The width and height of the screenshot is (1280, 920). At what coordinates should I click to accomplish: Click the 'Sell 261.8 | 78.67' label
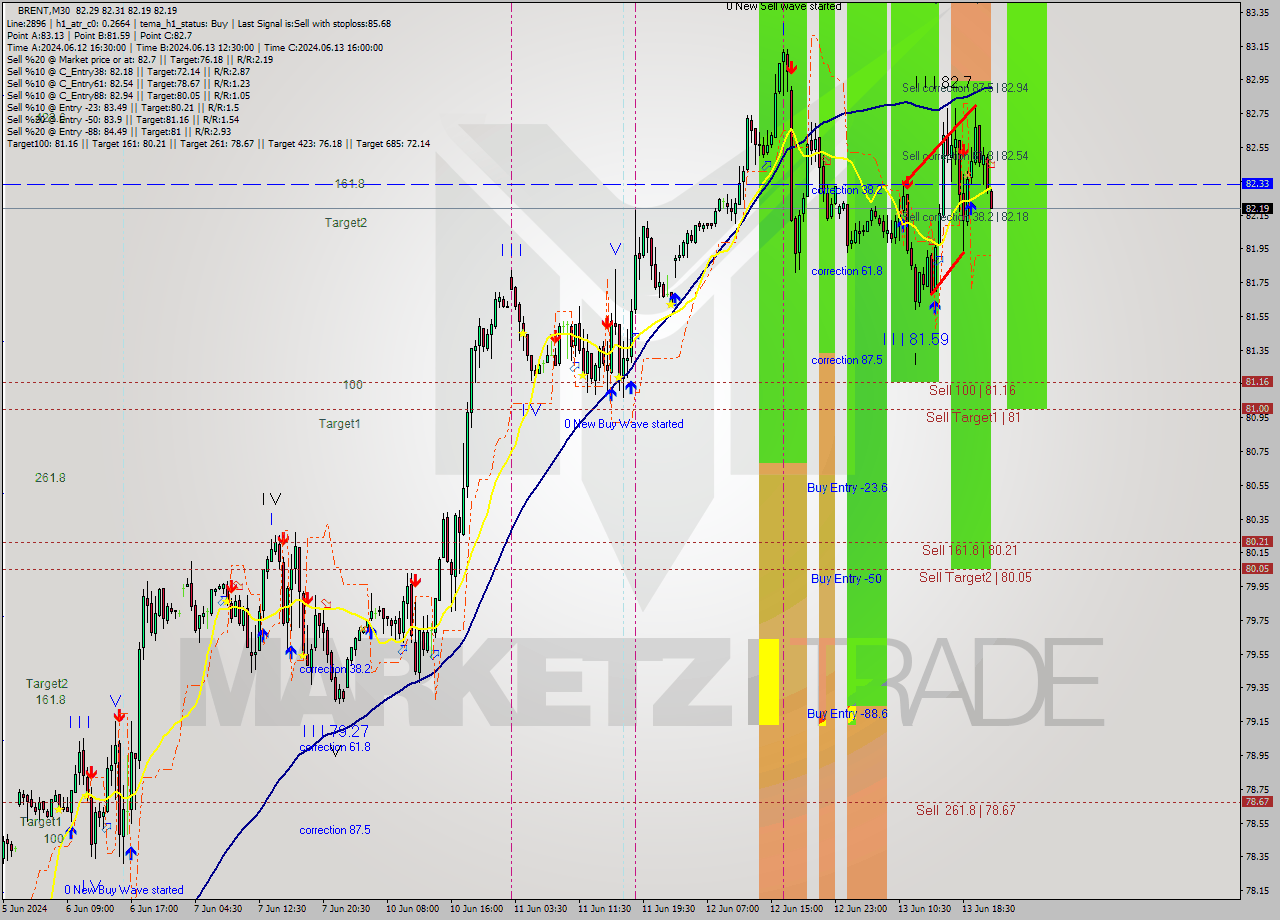(966, 810)
